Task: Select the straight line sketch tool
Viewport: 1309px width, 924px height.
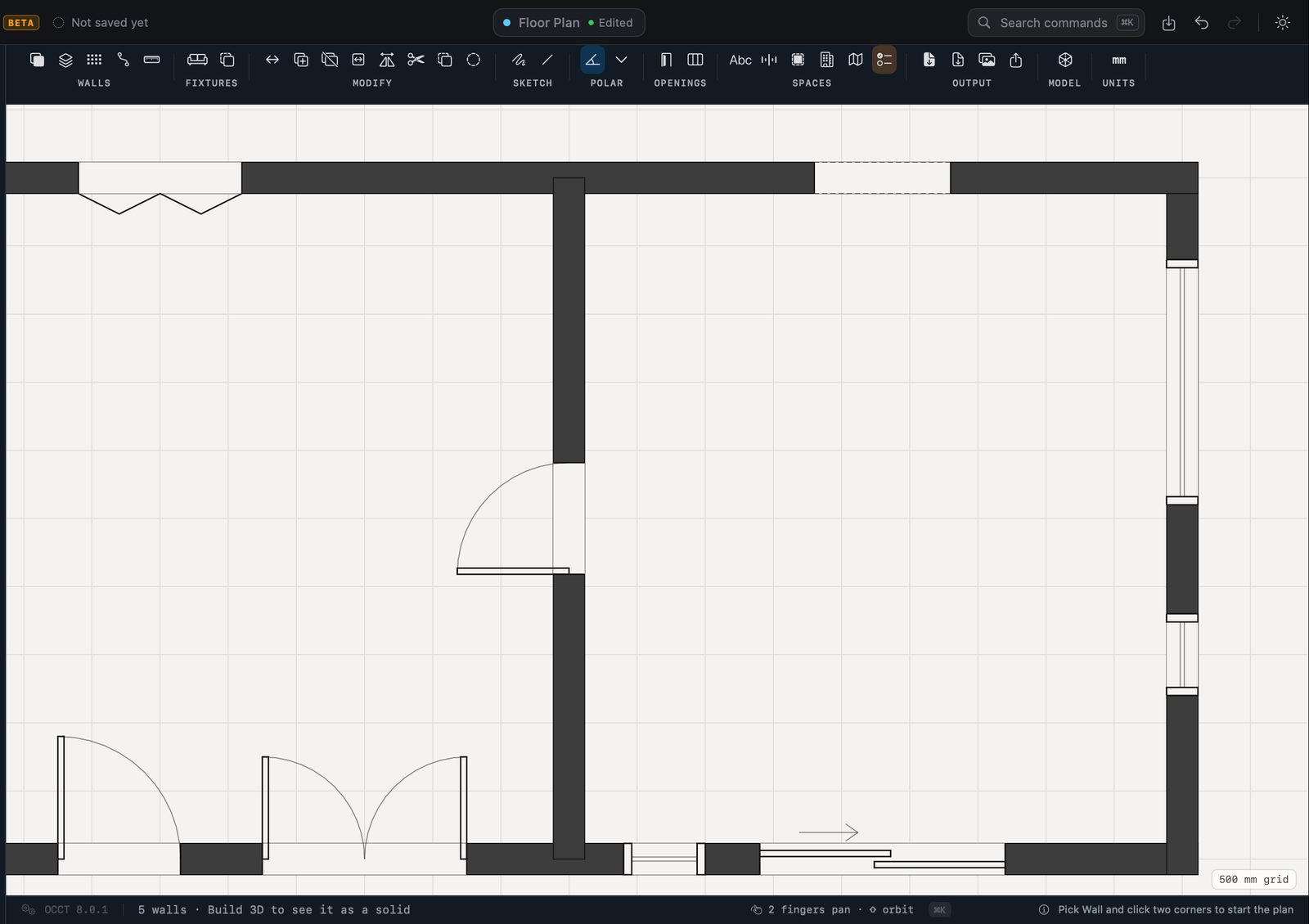Action: point(547,60)
